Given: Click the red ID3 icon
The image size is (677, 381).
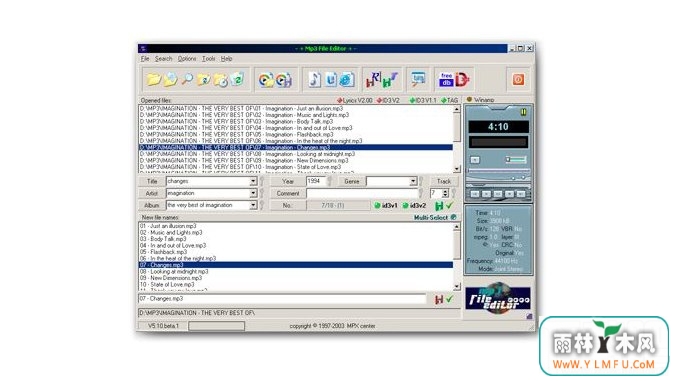Looking at the screenshot, I should [462, 79].
